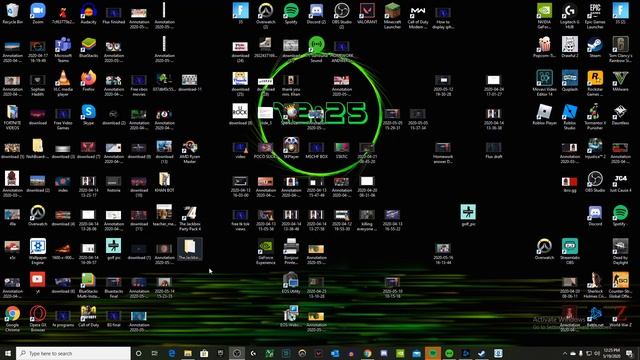Select the Wallpaper Engine desktop icon
Screen dimensions: 640x360
(x=38, y=252)
